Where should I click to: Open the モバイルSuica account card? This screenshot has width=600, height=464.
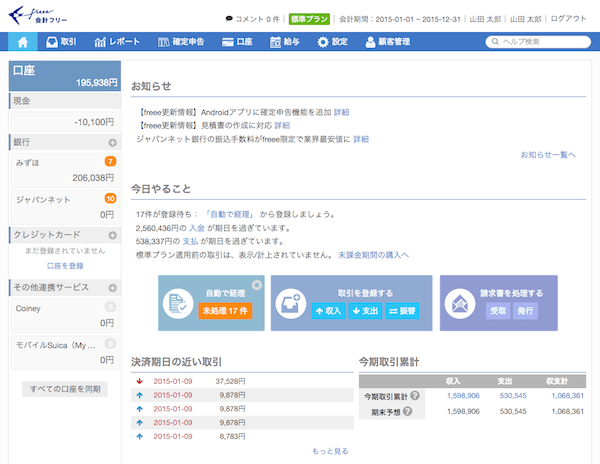65,352
